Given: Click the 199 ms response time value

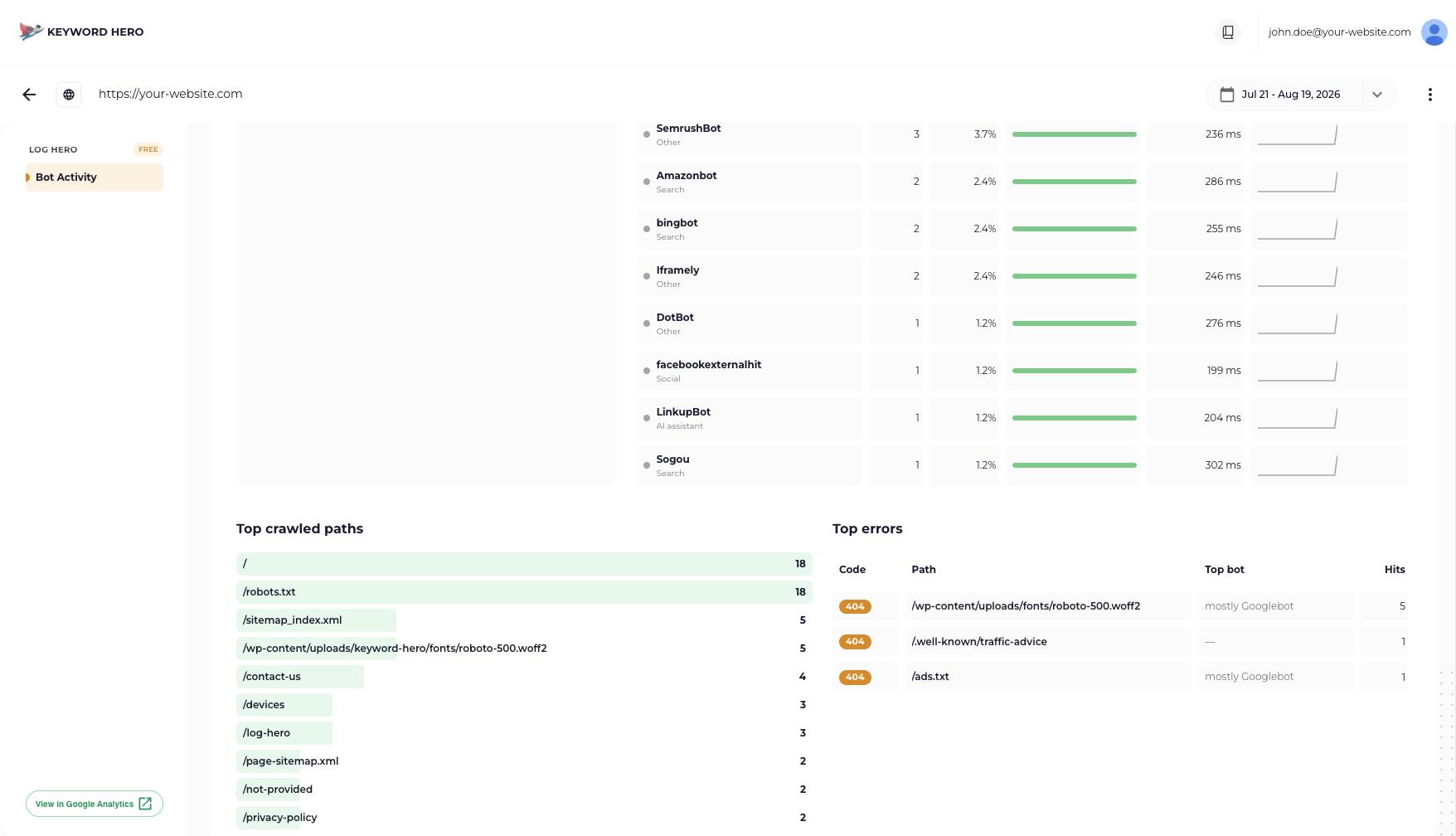Looking at the screenshot, I should pyautogui.click(x=1224, y=371).
